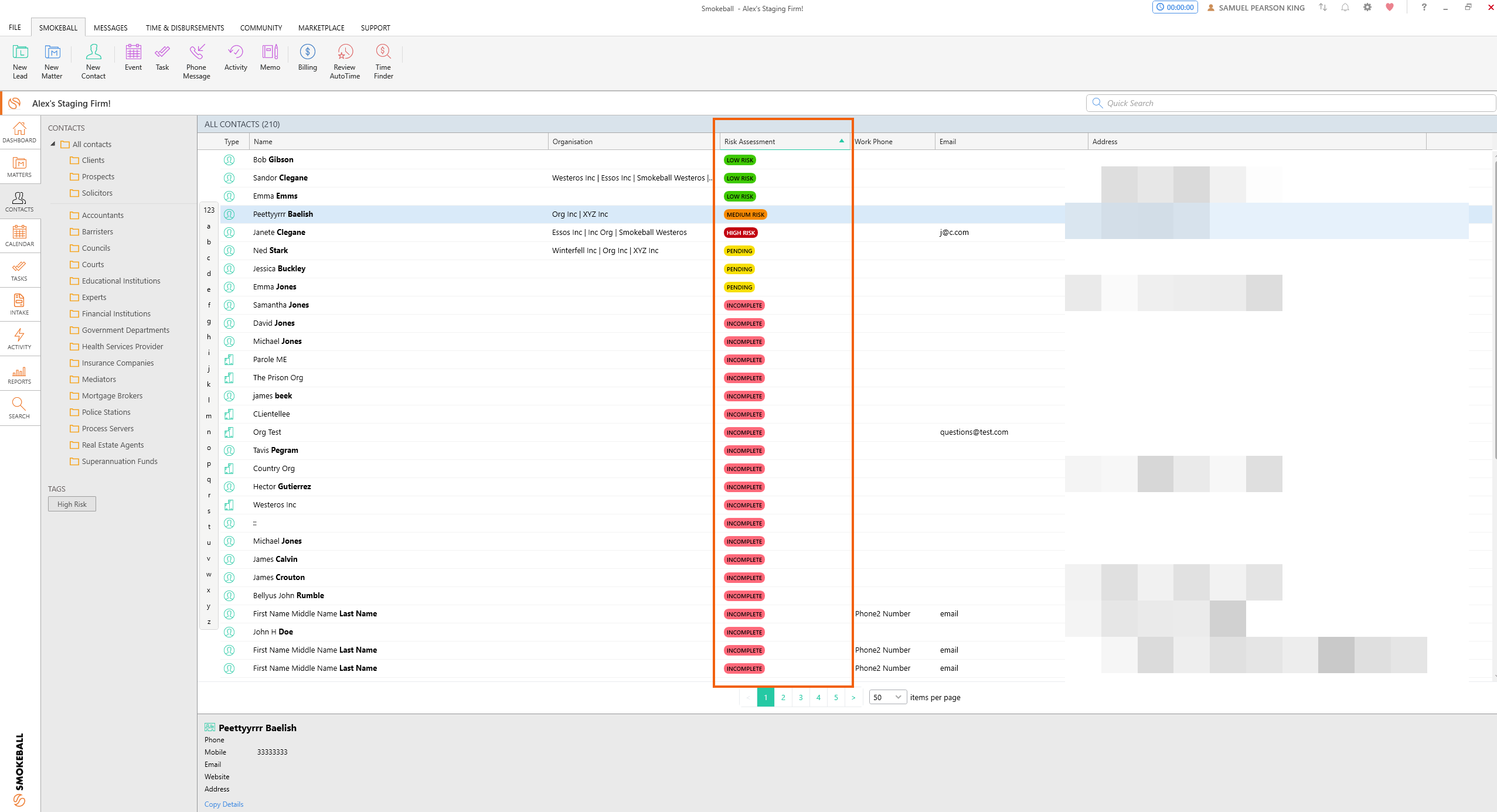
Task: Click the Copy Details link
Action: (223, 804)
